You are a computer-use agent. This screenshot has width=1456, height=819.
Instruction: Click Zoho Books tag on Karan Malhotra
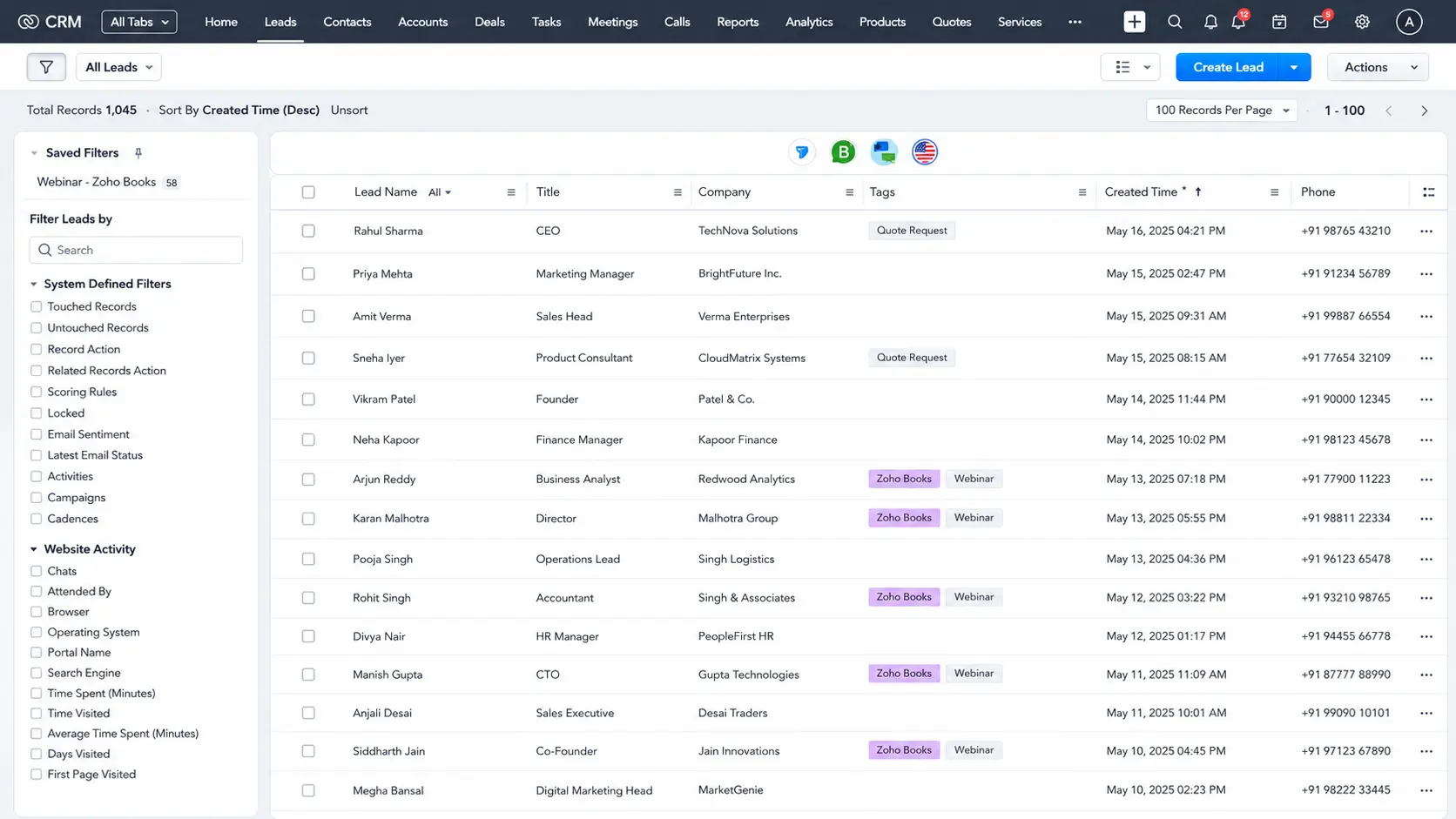(904, 518)
